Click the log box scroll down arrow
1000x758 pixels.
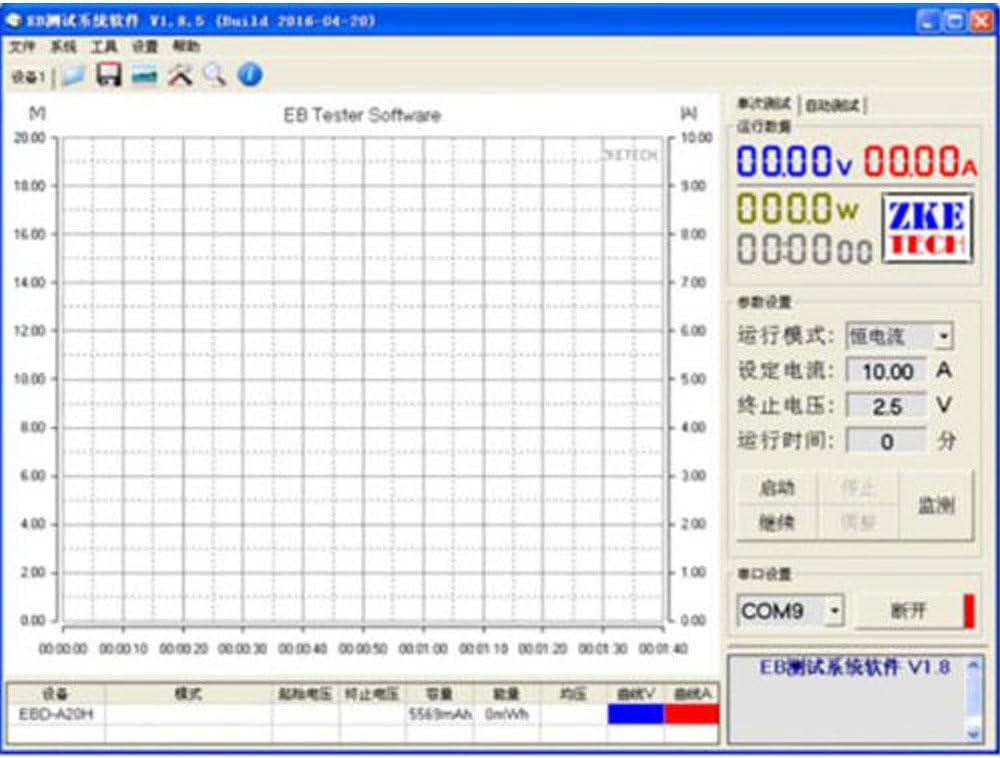point(973,734)
